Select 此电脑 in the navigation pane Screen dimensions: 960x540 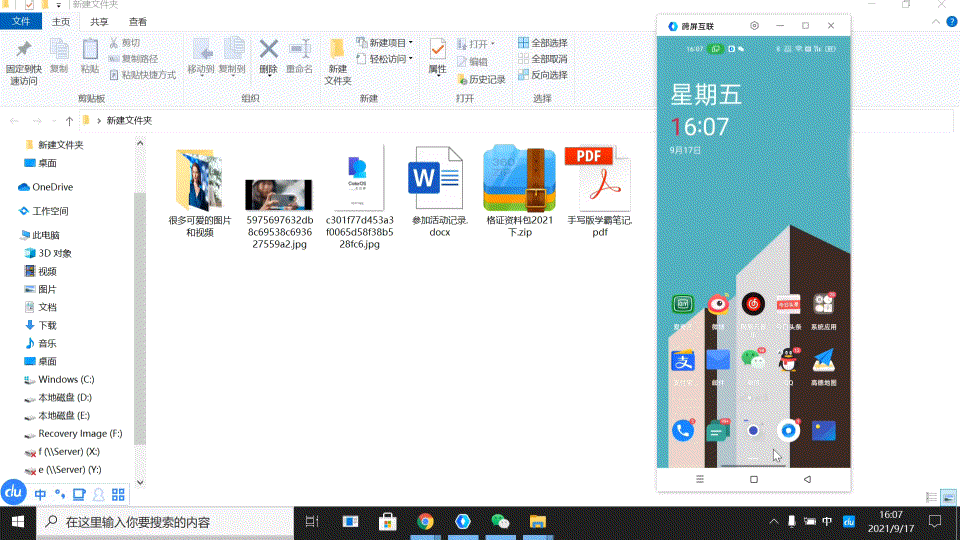[x=40, y=235]
